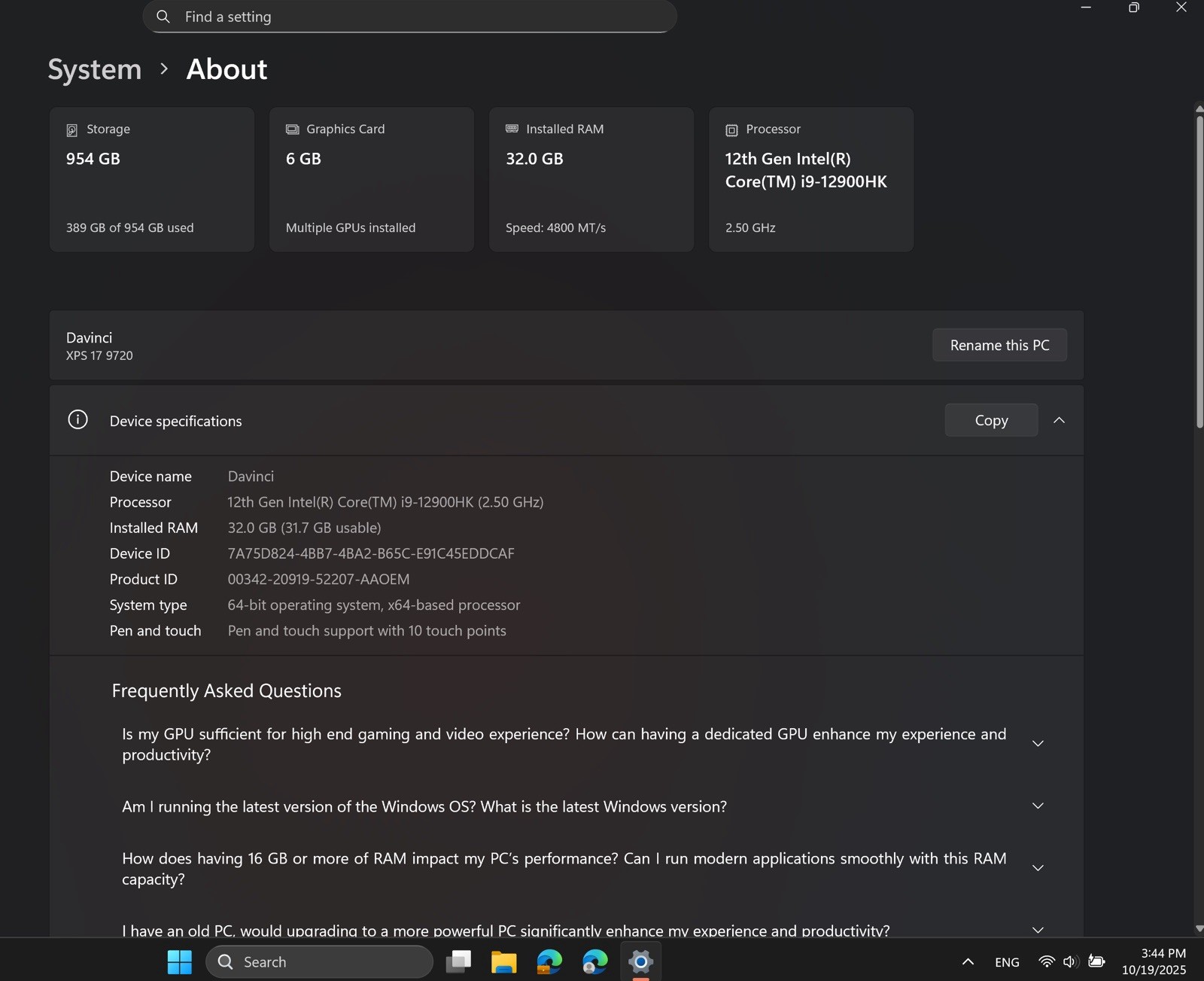Click the Device specifications info icon
1204x981 pixels.
click(78, 420)
